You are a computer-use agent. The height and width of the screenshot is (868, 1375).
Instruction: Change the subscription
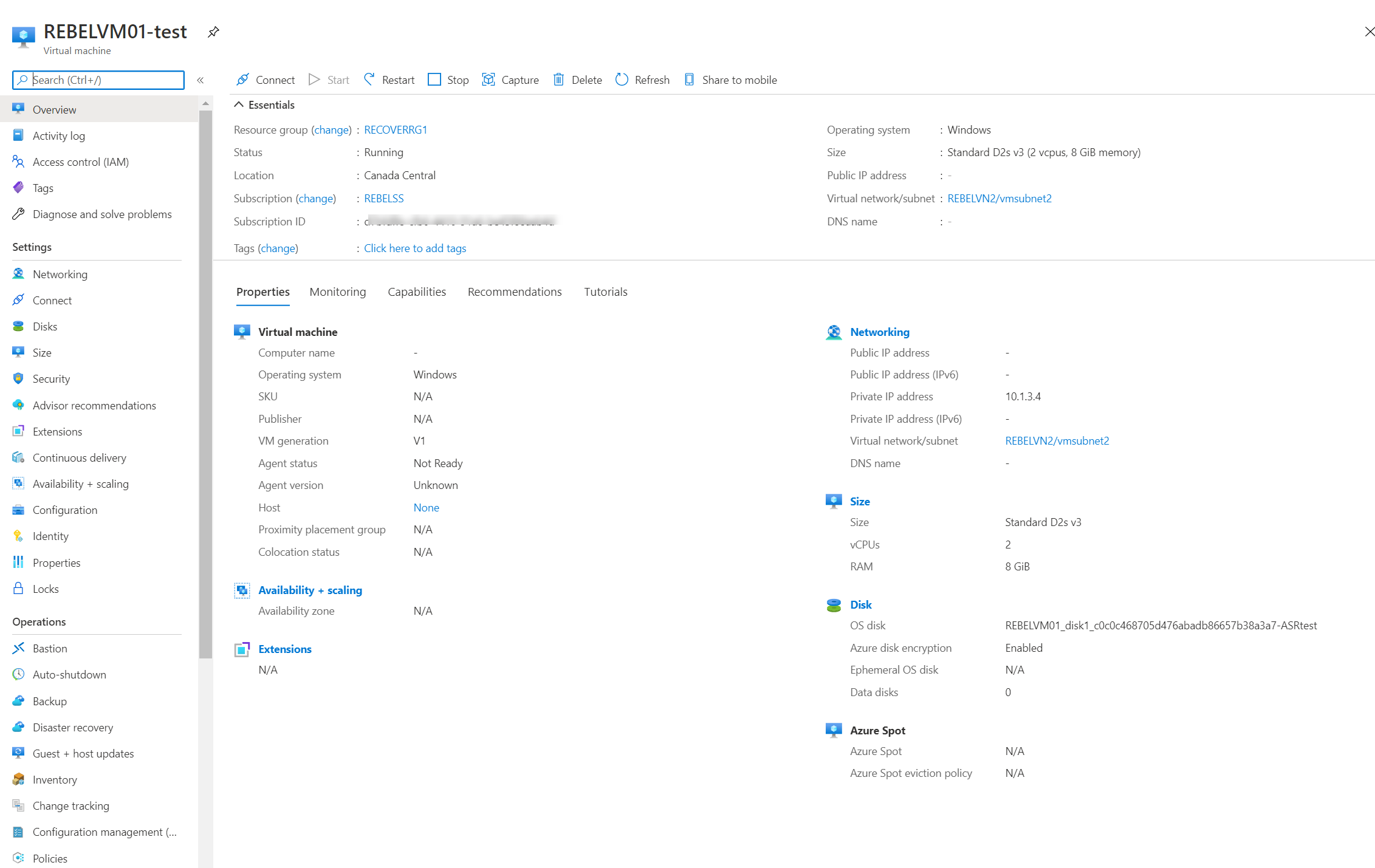315,198
